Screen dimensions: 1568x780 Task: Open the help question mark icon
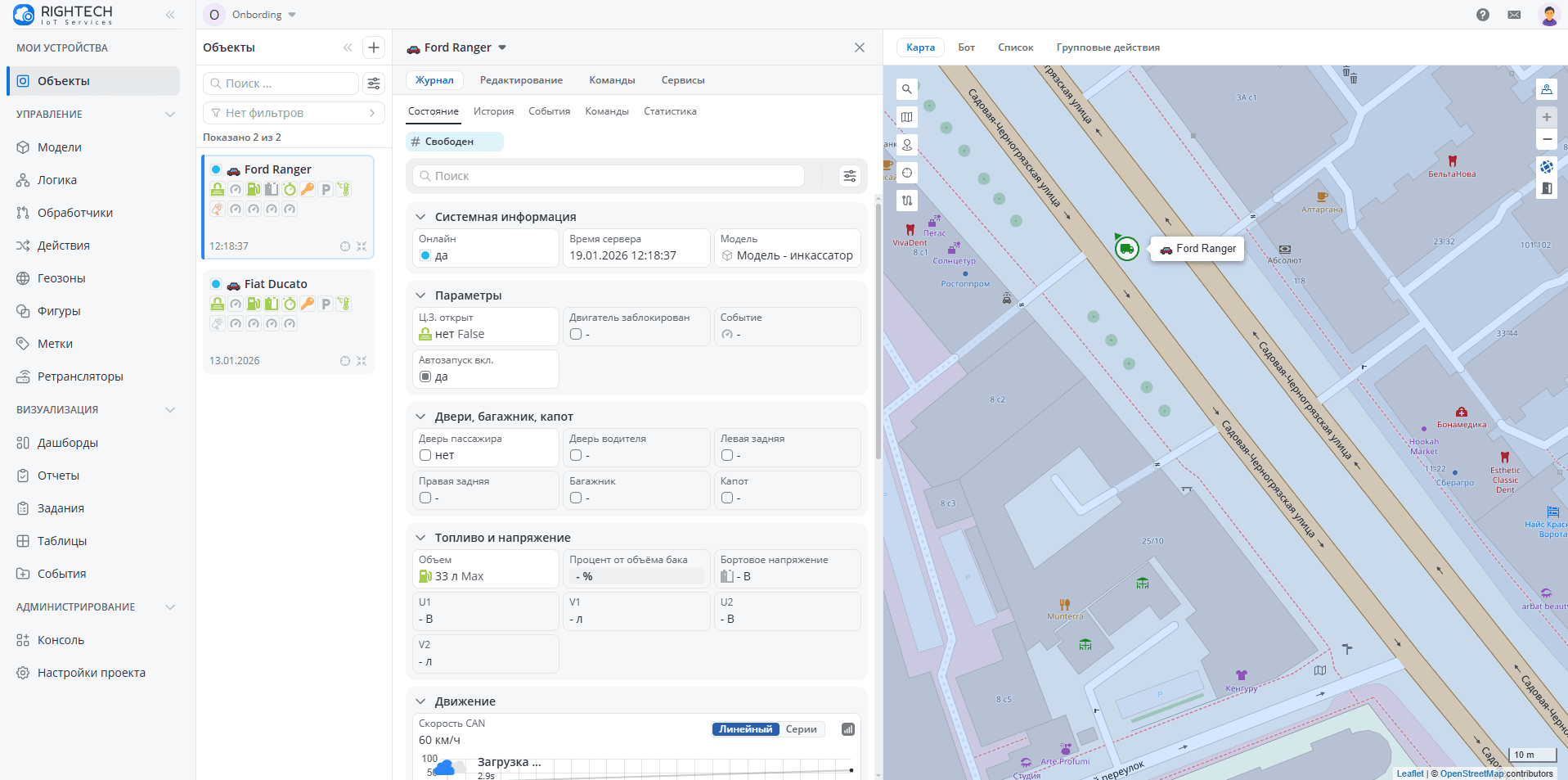(x=1482, y=15)
